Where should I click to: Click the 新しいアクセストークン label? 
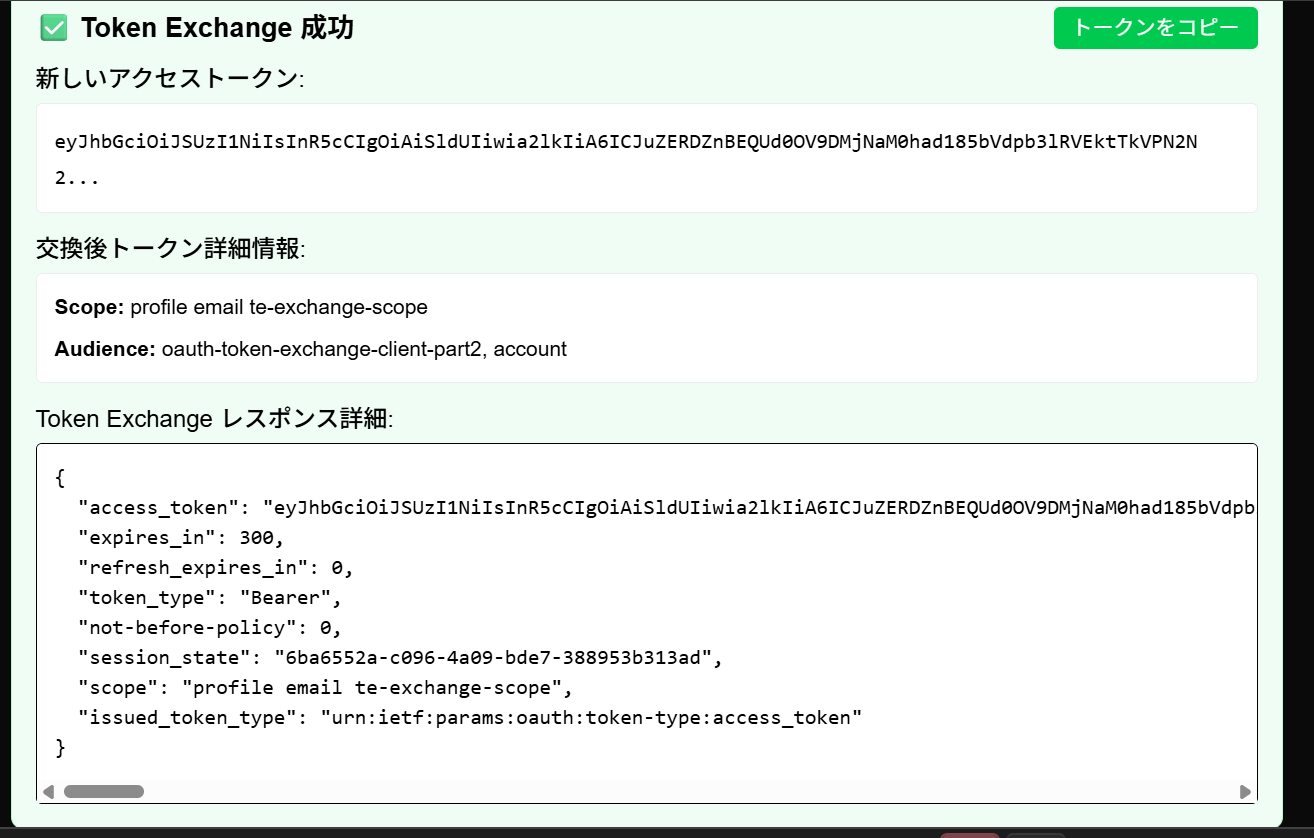169,78
